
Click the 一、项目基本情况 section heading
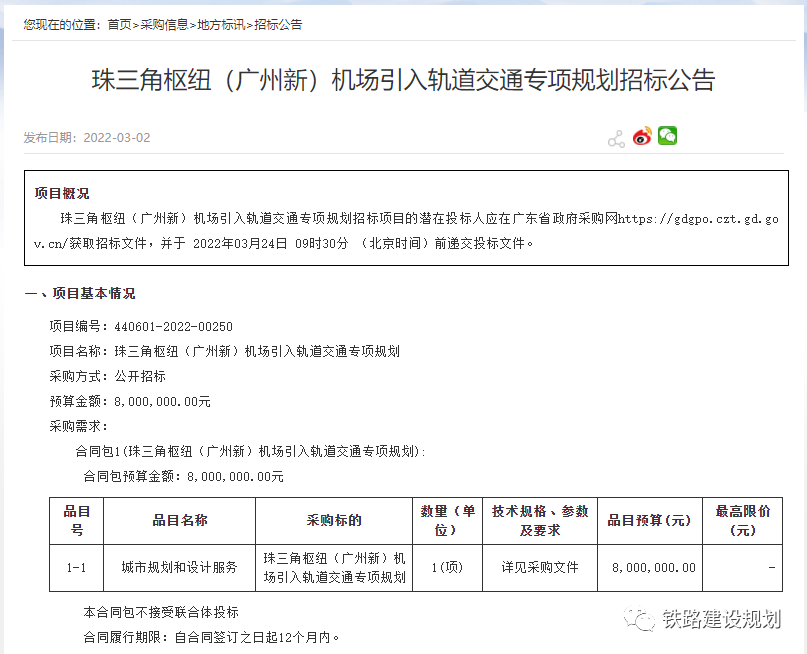point(80,293)
